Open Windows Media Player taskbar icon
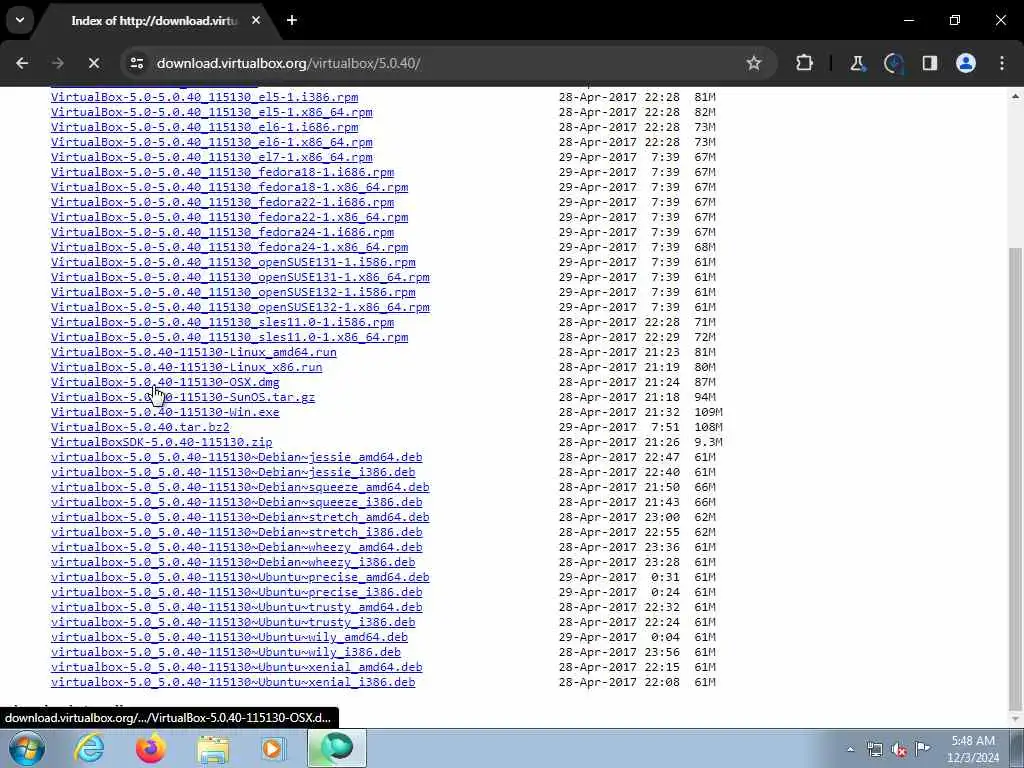Image resolution: width=1024 pixels, height=768 pixels. click(x=274, y=748)
